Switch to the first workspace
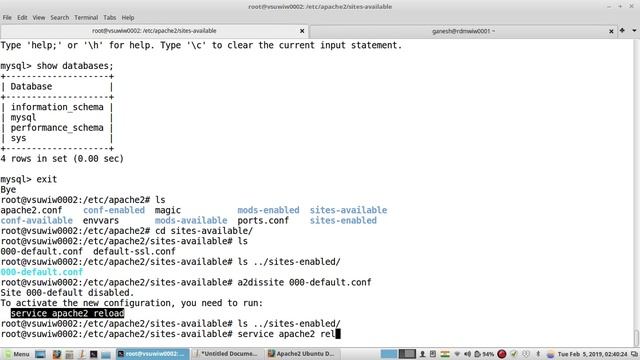 [389, 354]
